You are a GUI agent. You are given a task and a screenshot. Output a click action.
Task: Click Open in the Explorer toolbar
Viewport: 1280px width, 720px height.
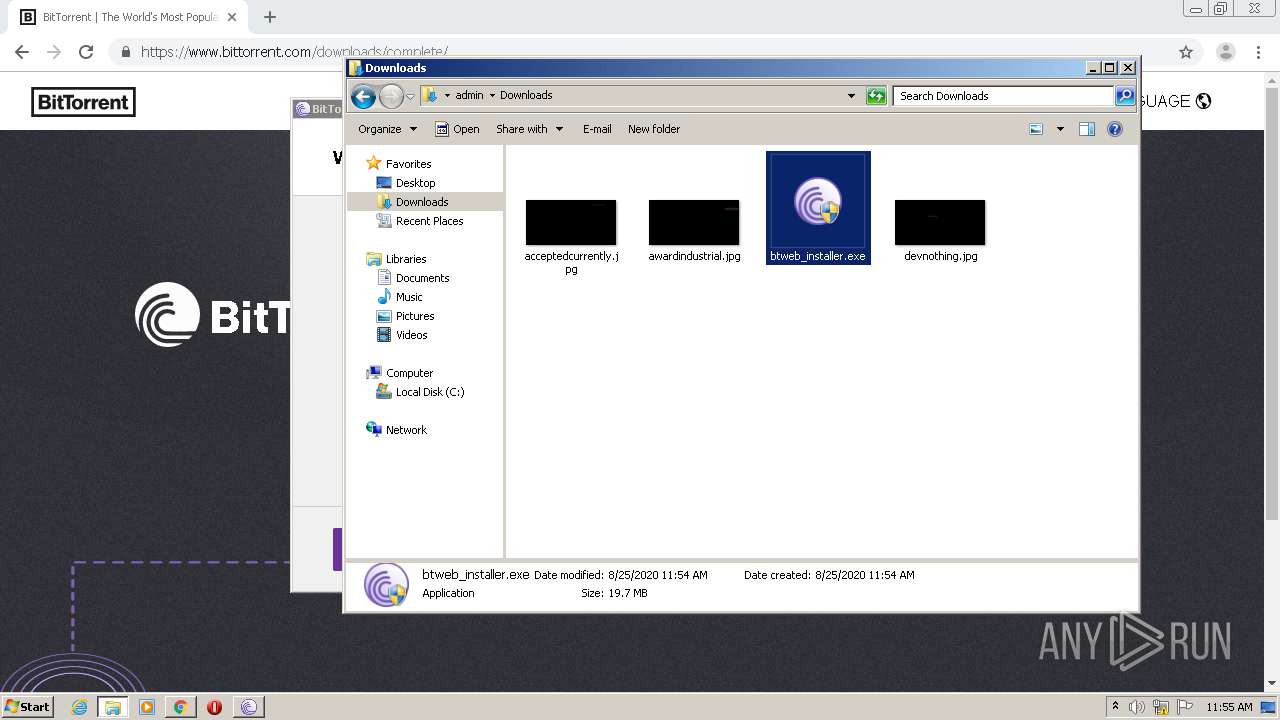point(457,129)
